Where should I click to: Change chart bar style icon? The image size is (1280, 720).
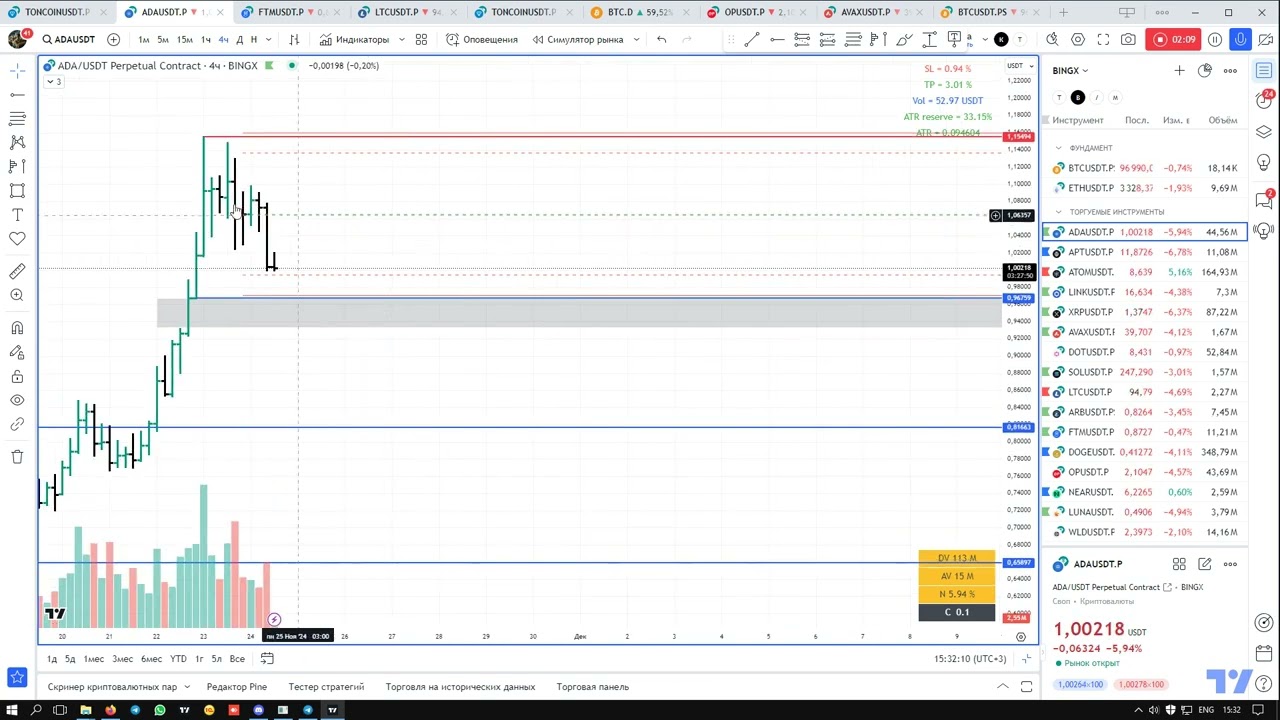(294, 39)
